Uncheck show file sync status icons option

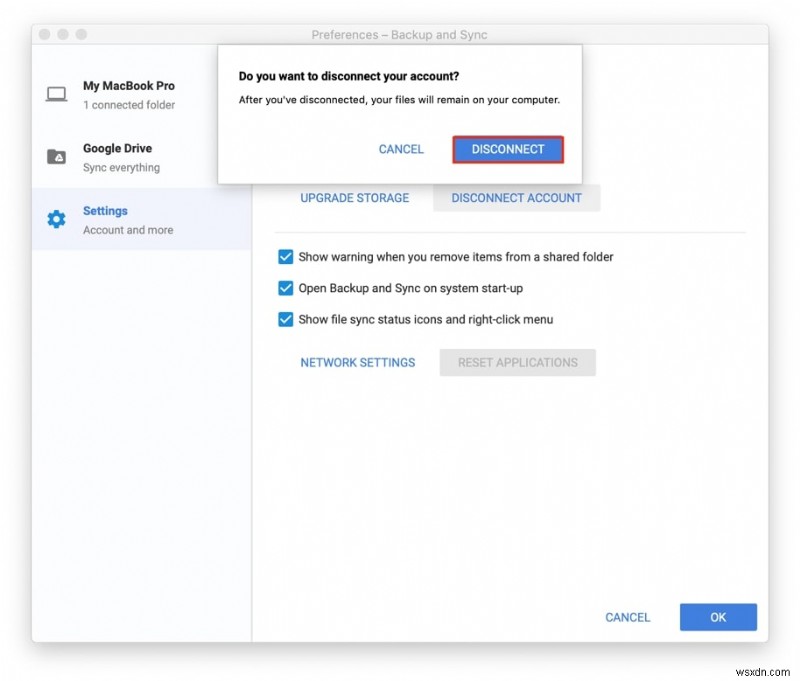286,320
